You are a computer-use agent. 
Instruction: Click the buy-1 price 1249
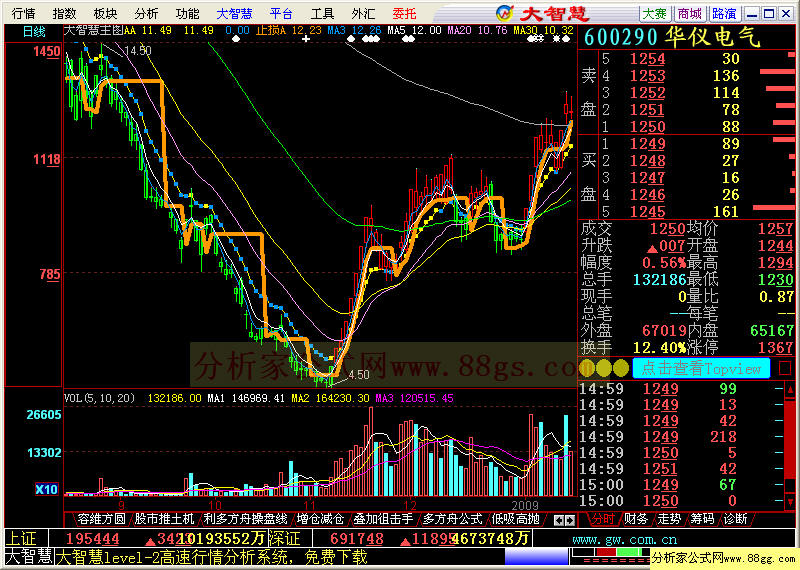647,144
